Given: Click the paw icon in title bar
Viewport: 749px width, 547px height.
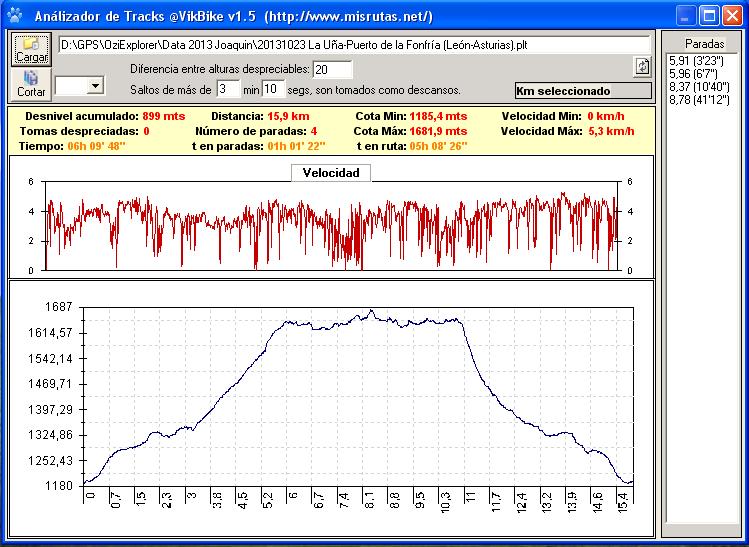Looking at the screenshot, I should coord(15,16).
